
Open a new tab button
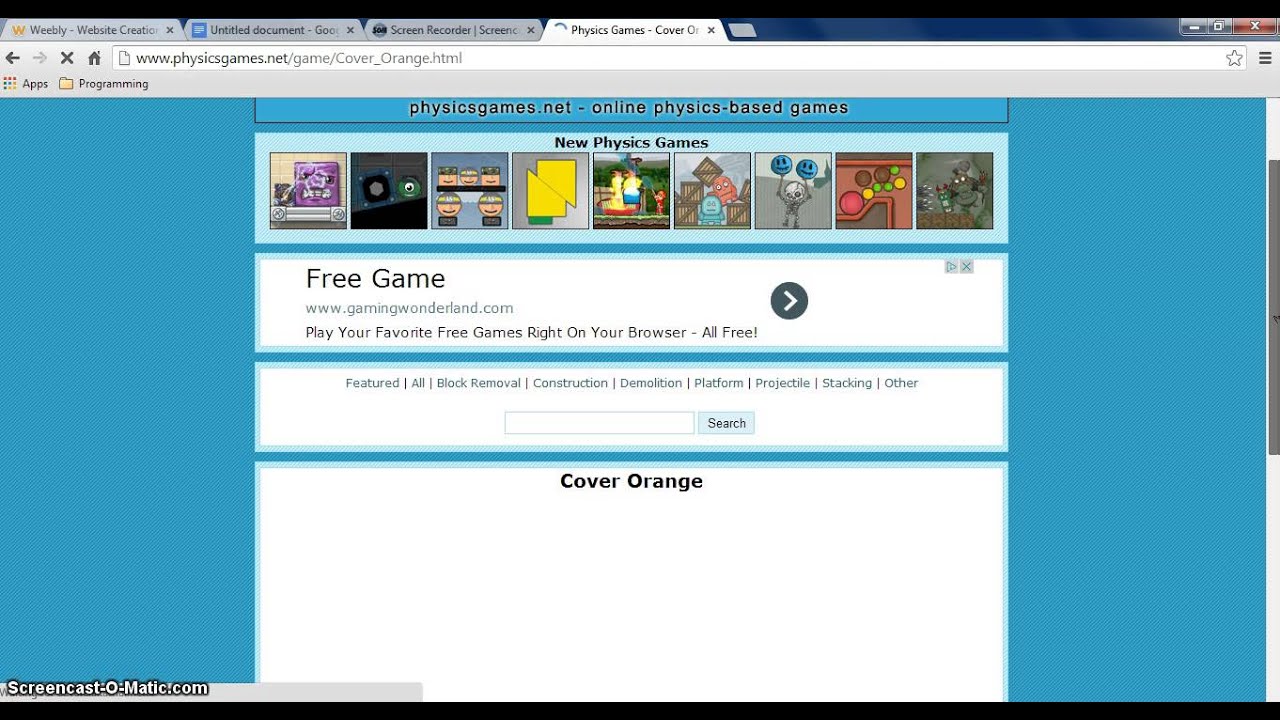pyautogui.click(x=742, y=30)
